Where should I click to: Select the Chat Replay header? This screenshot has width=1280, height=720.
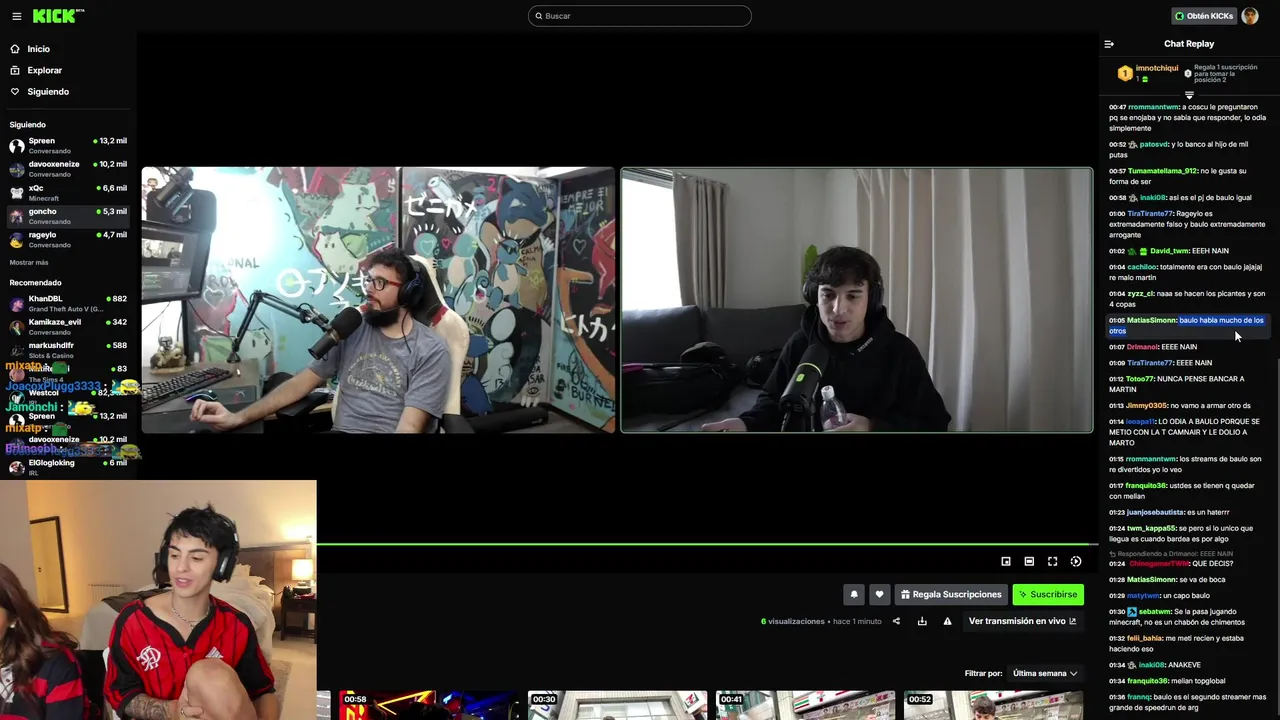1189,44
